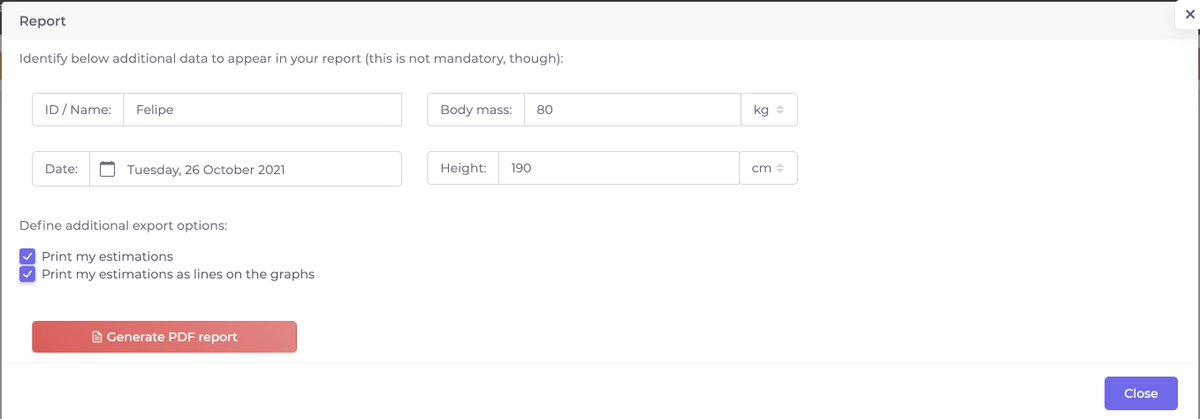Click the Height field showing 190
Image resolution: width=1200 pixels, height=419 pixels.
(619, 168)
